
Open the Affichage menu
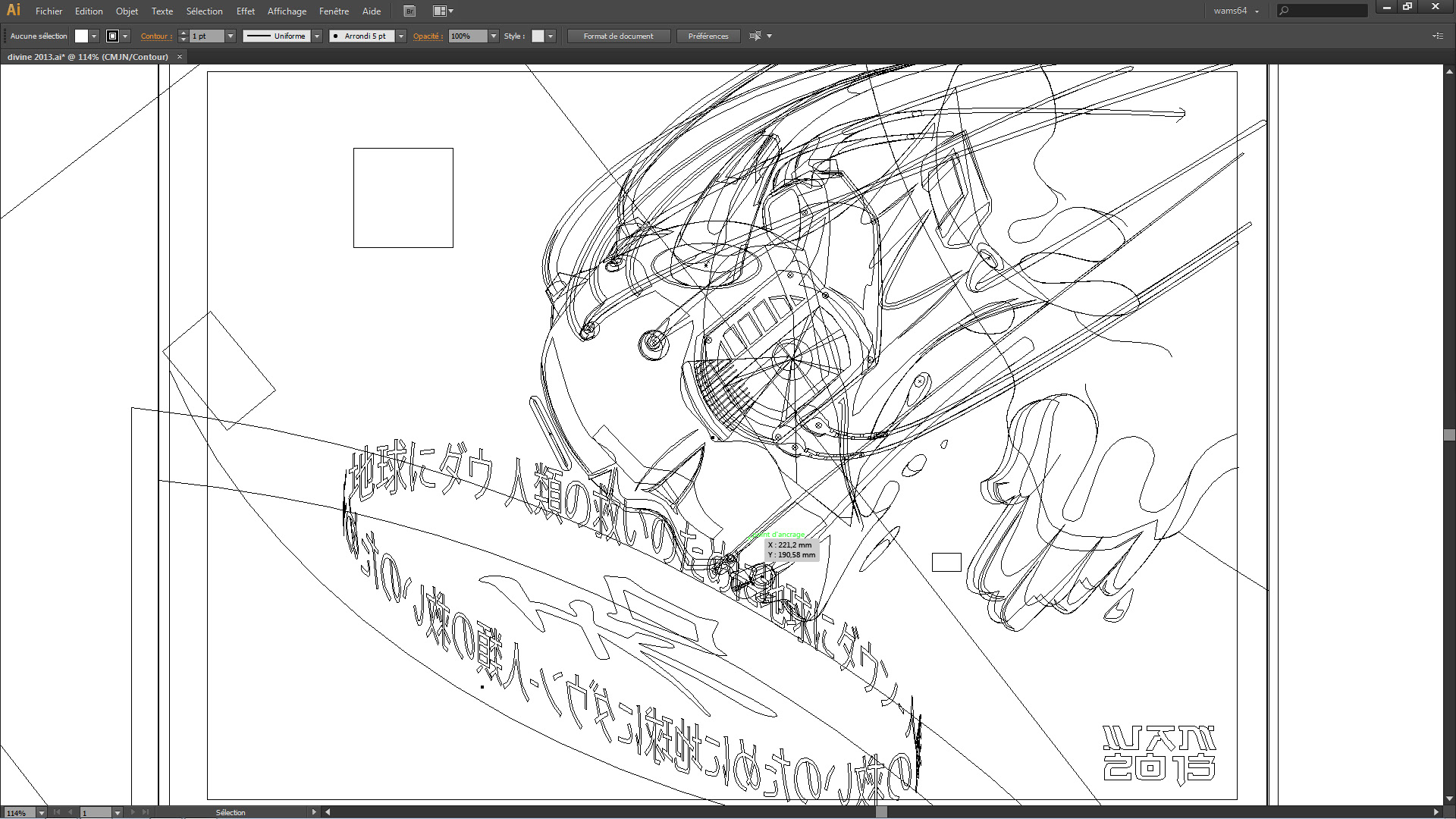point(287,11)
